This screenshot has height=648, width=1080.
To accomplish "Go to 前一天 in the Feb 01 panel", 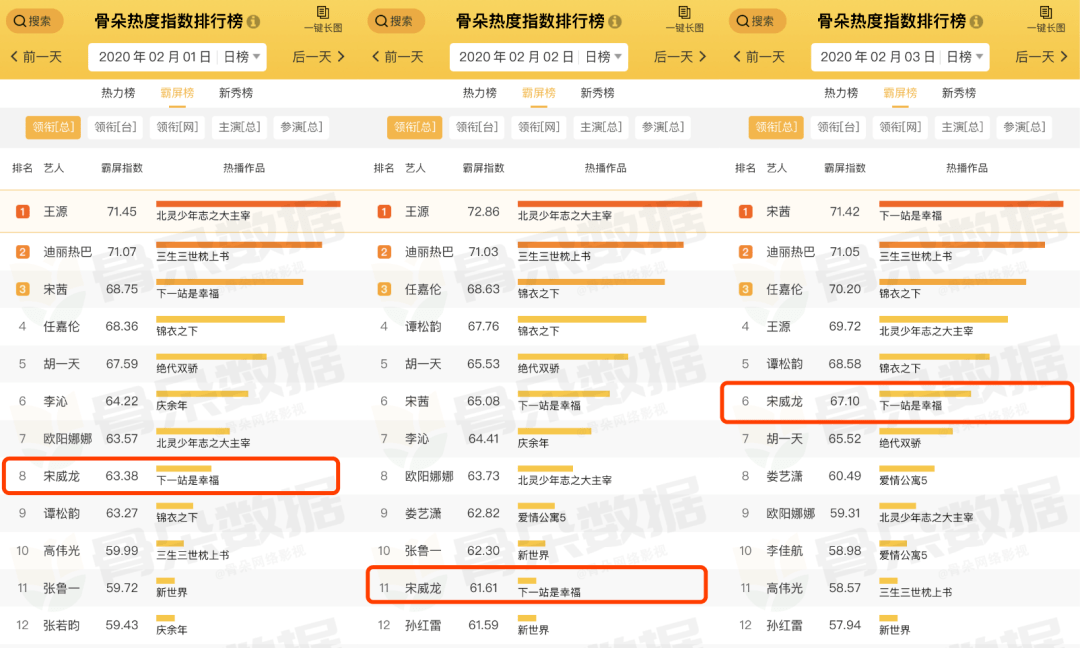I will (x=37, y=56).
